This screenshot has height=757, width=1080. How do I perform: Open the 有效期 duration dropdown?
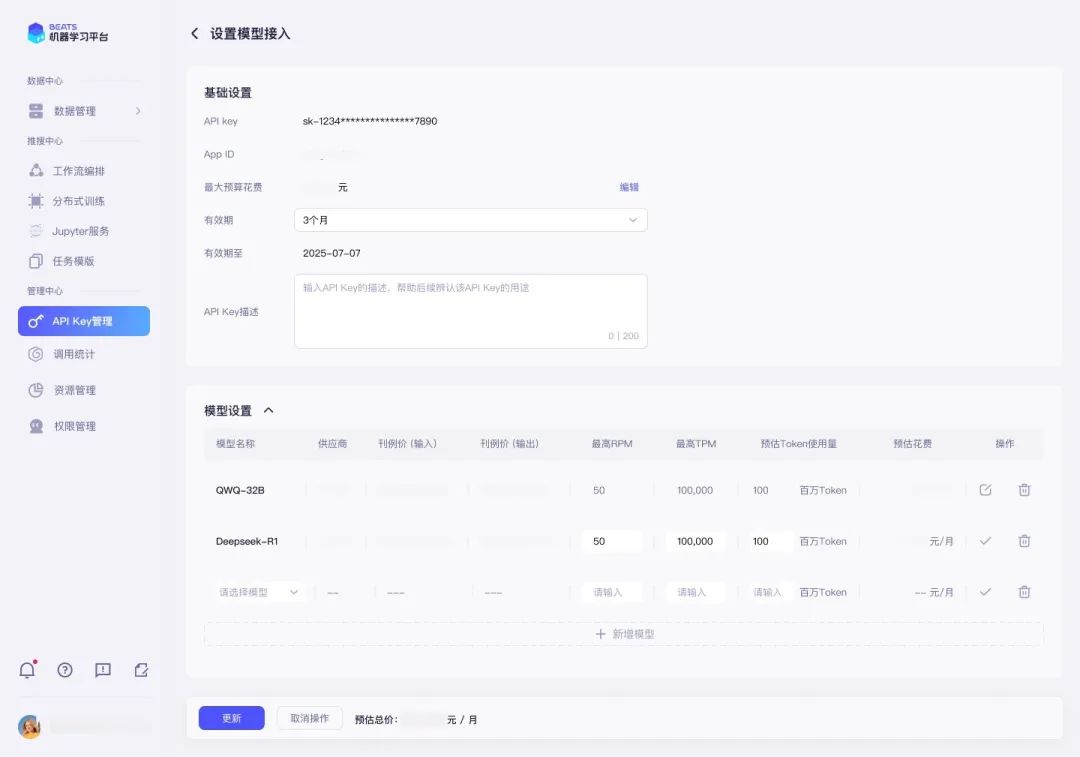470,219
